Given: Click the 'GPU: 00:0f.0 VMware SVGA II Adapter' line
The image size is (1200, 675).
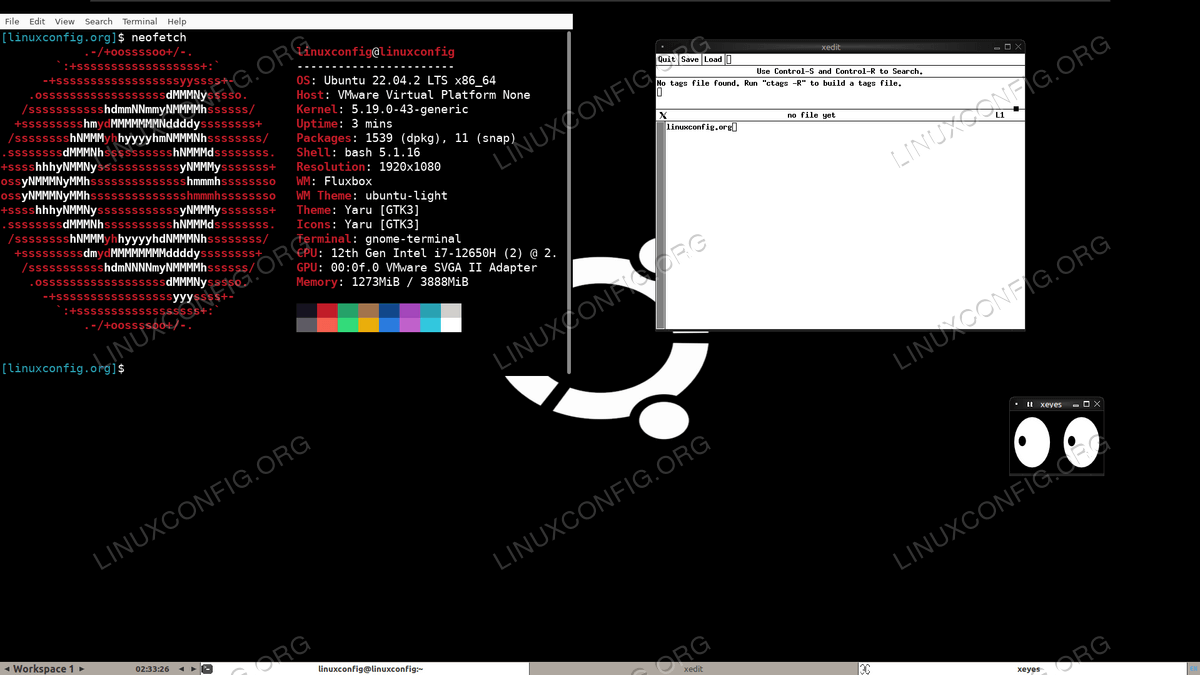Looking at the screenshot, I should coord(417,268).
